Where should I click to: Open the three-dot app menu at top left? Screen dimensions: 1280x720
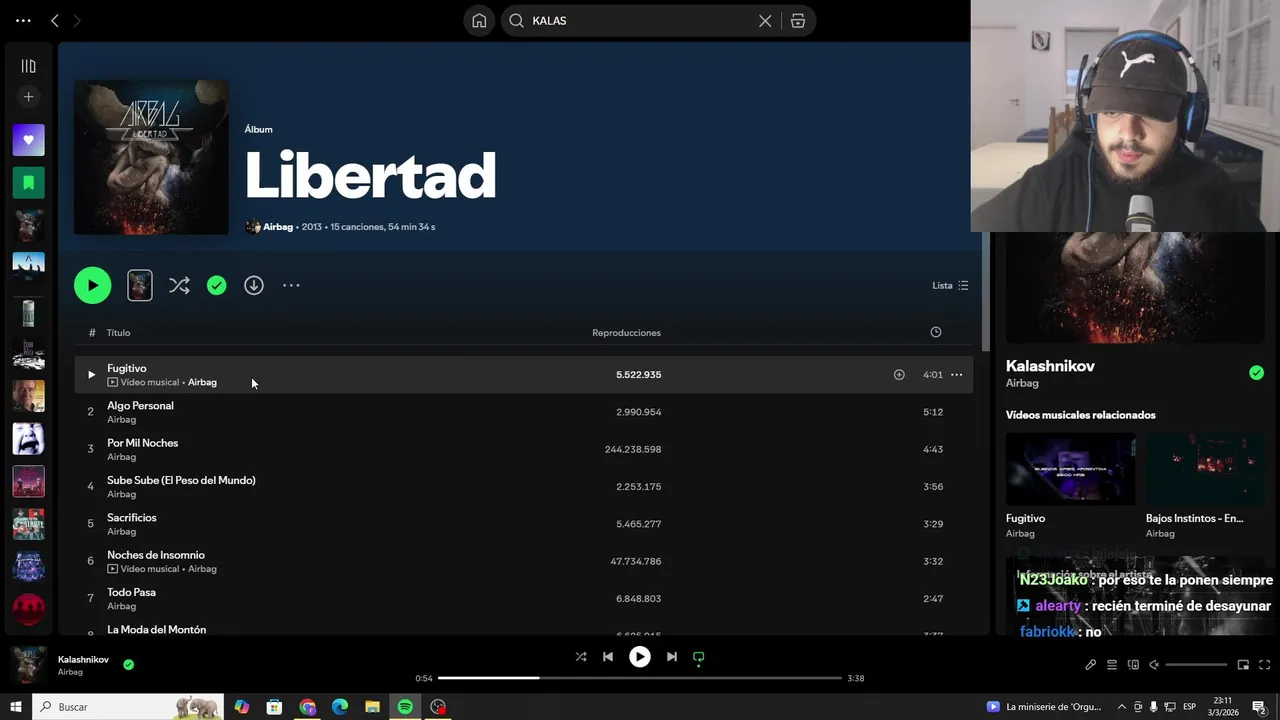(23, 20)
